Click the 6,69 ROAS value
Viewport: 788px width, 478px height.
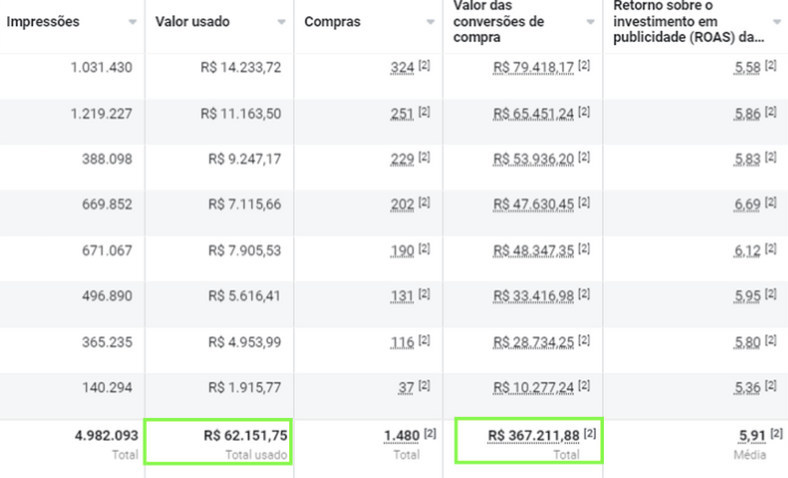(x=748, y=204)
